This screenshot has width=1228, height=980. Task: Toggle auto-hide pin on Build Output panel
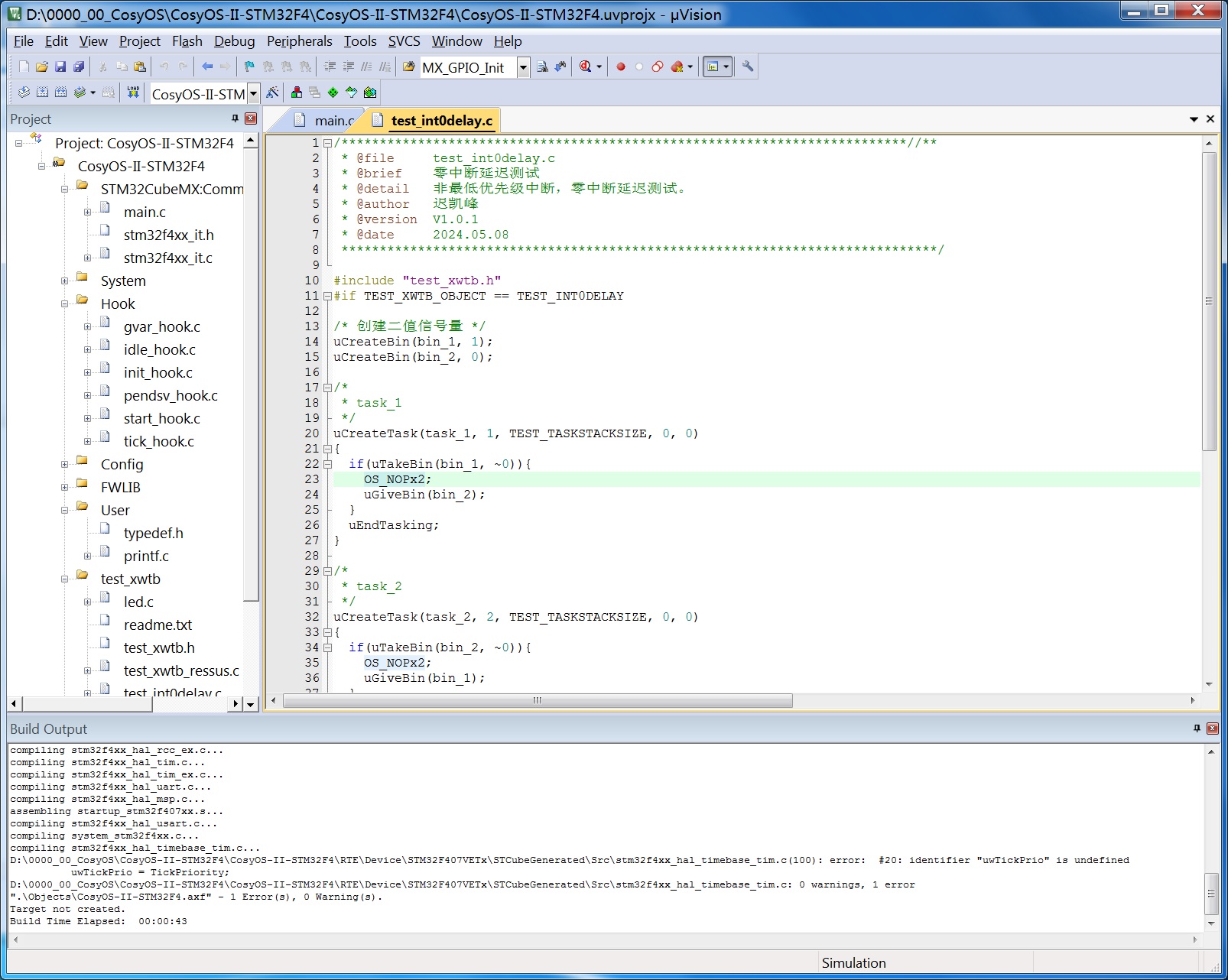(1197, 729)
